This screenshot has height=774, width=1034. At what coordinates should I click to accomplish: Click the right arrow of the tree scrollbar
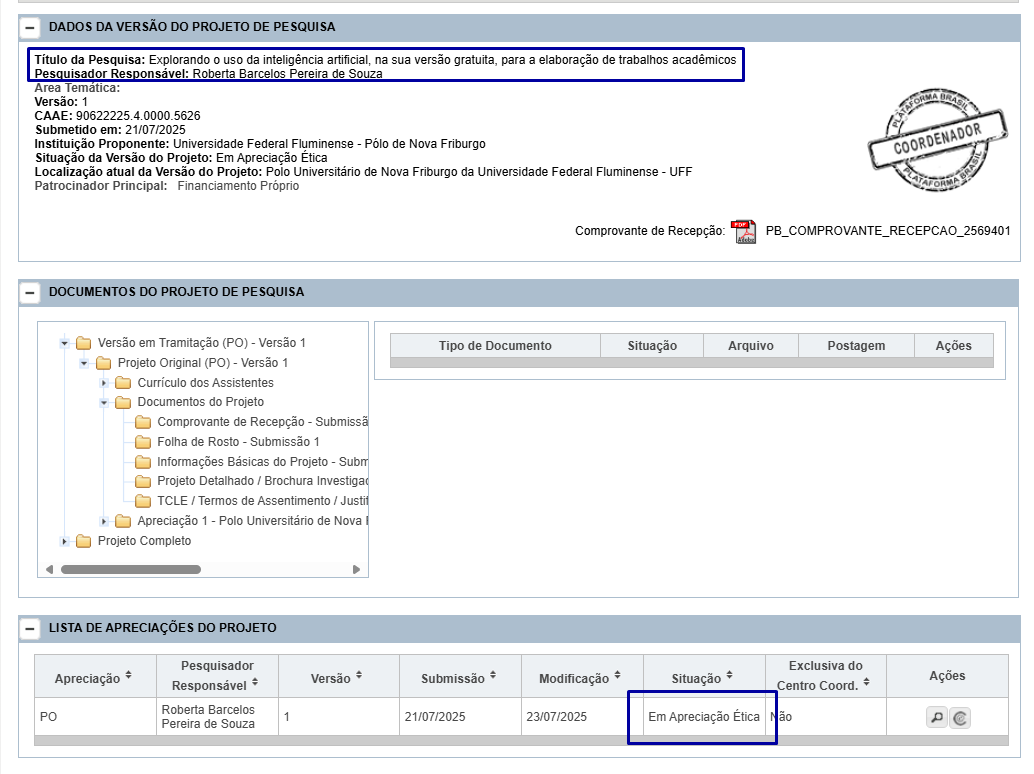pyautogui.click(x=357, y=569)
